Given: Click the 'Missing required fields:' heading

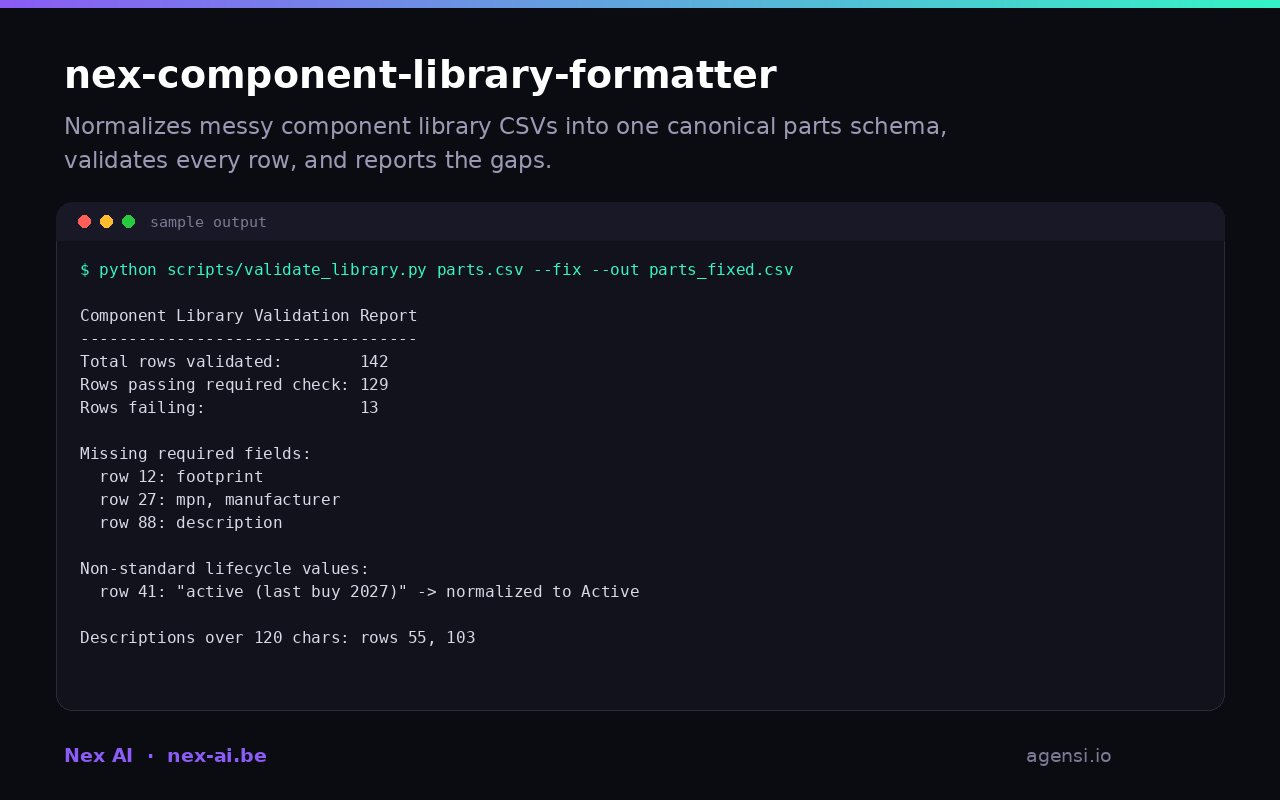Looking at the screenshot, I should pos(195,454).
